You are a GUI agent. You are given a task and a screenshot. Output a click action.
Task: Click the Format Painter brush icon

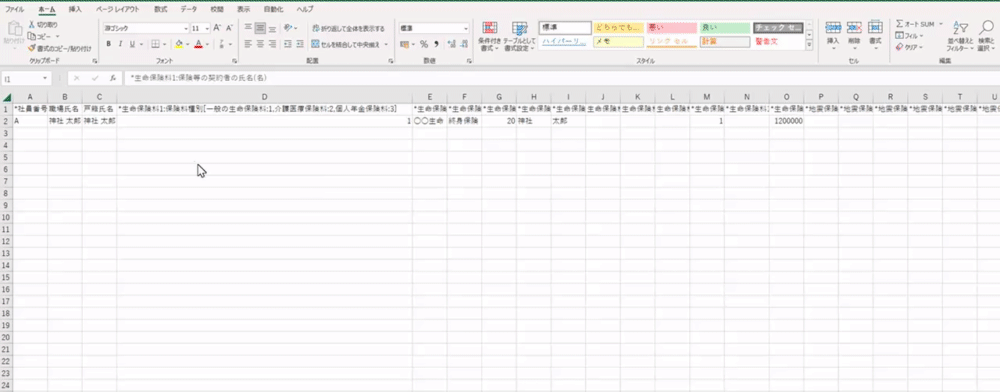tap(32, 48)
